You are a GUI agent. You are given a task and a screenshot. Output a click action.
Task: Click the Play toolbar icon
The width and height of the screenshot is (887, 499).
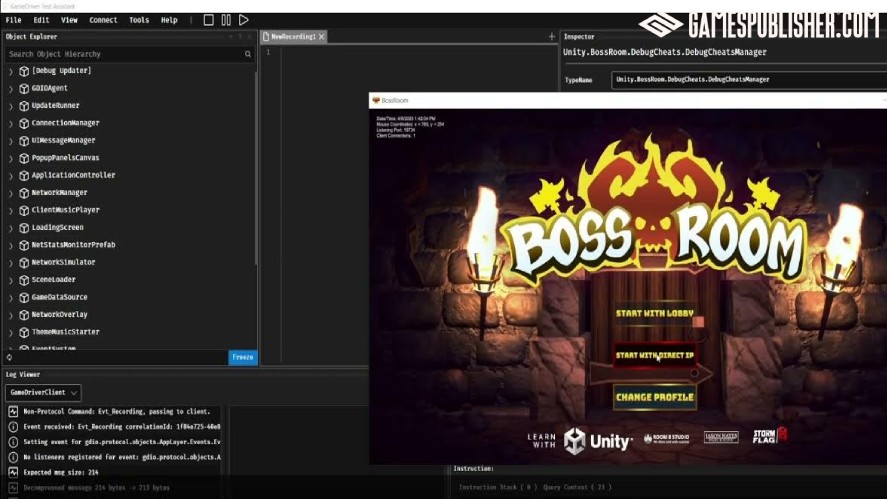[244, 20]
